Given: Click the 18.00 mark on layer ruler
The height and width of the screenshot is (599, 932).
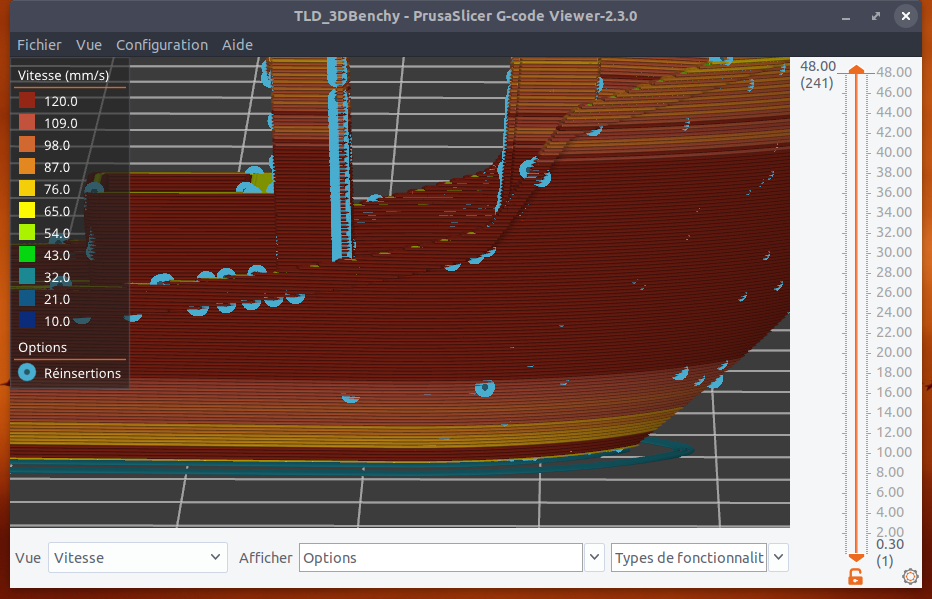Looking at the screenshot, I should point(894,372).
